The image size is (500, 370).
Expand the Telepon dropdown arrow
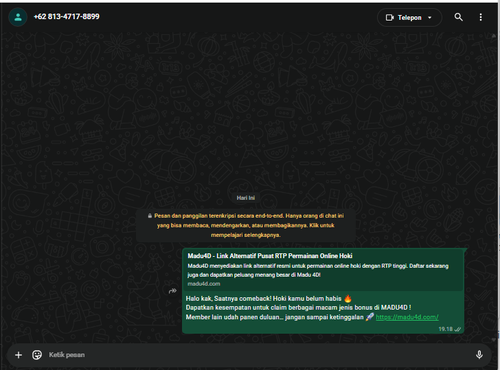[x=430, y=17]
